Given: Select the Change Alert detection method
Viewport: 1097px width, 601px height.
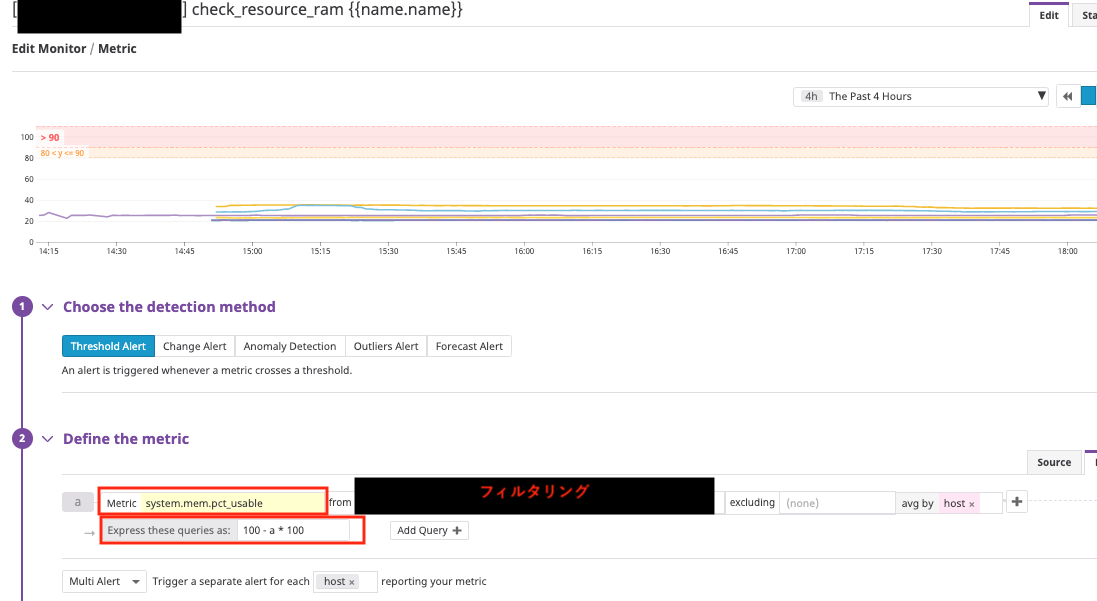Looking at the screenshot, I should coord(194,346).
